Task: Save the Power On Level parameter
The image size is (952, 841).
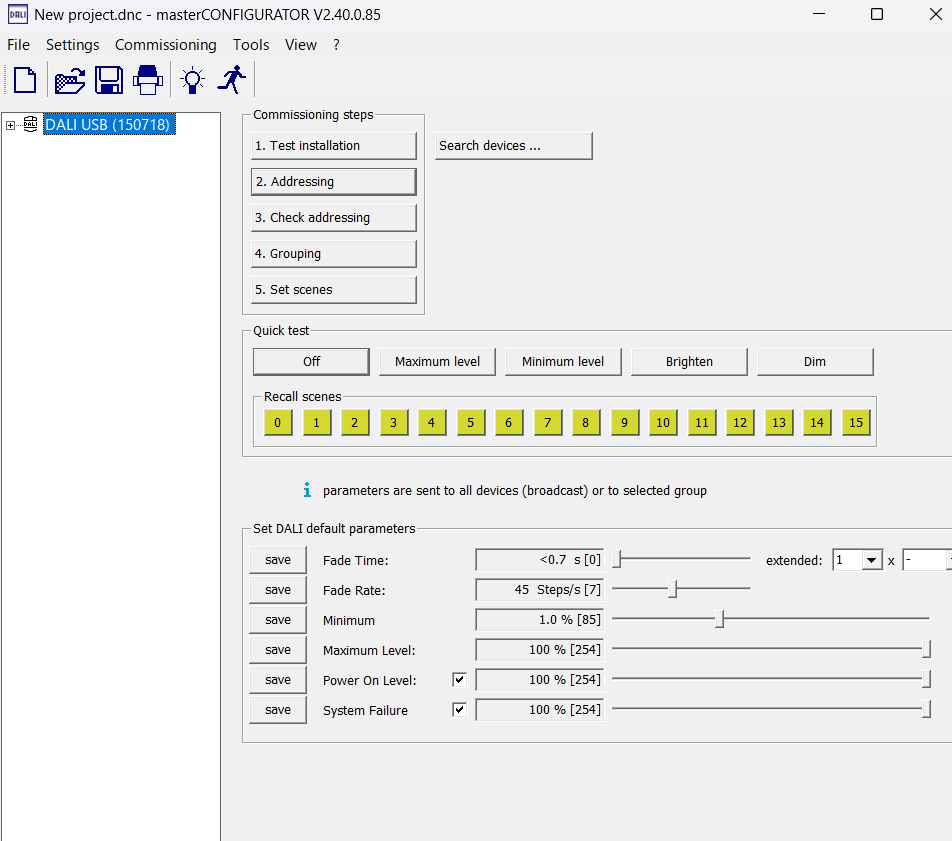Action: coord(278,680)
